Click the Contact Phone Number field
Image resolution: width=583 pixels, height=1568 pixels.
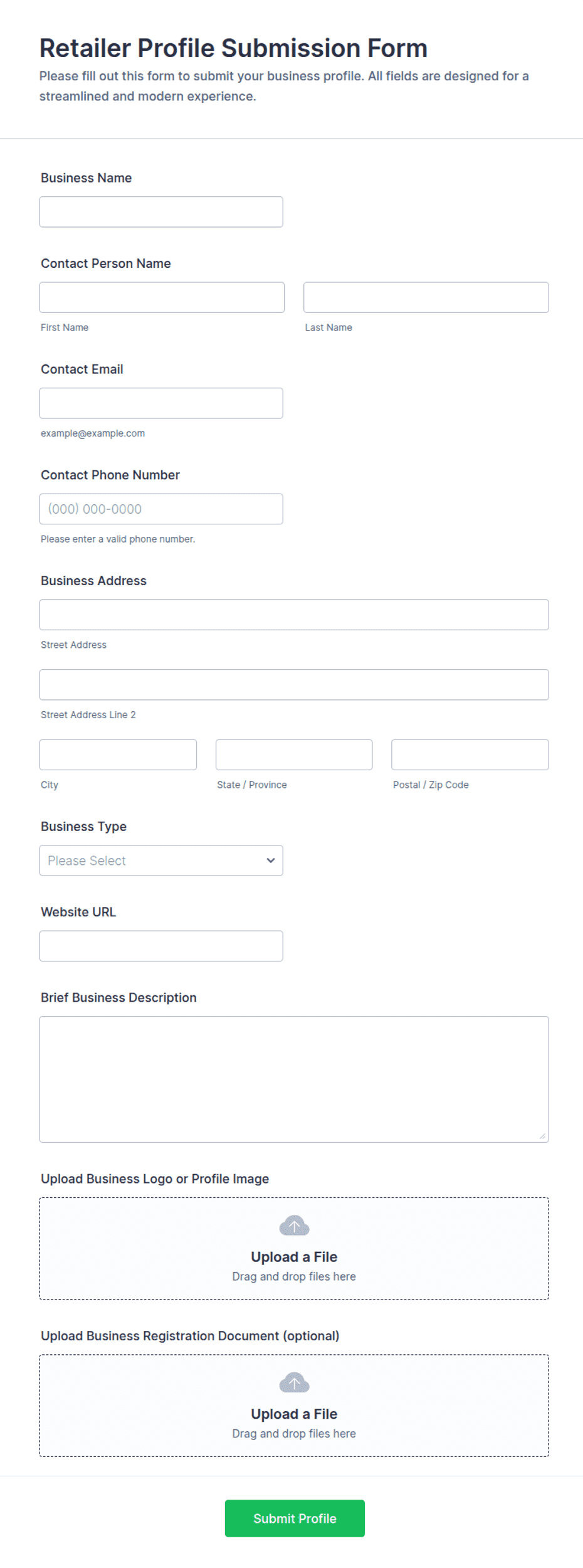pos(161,509)
